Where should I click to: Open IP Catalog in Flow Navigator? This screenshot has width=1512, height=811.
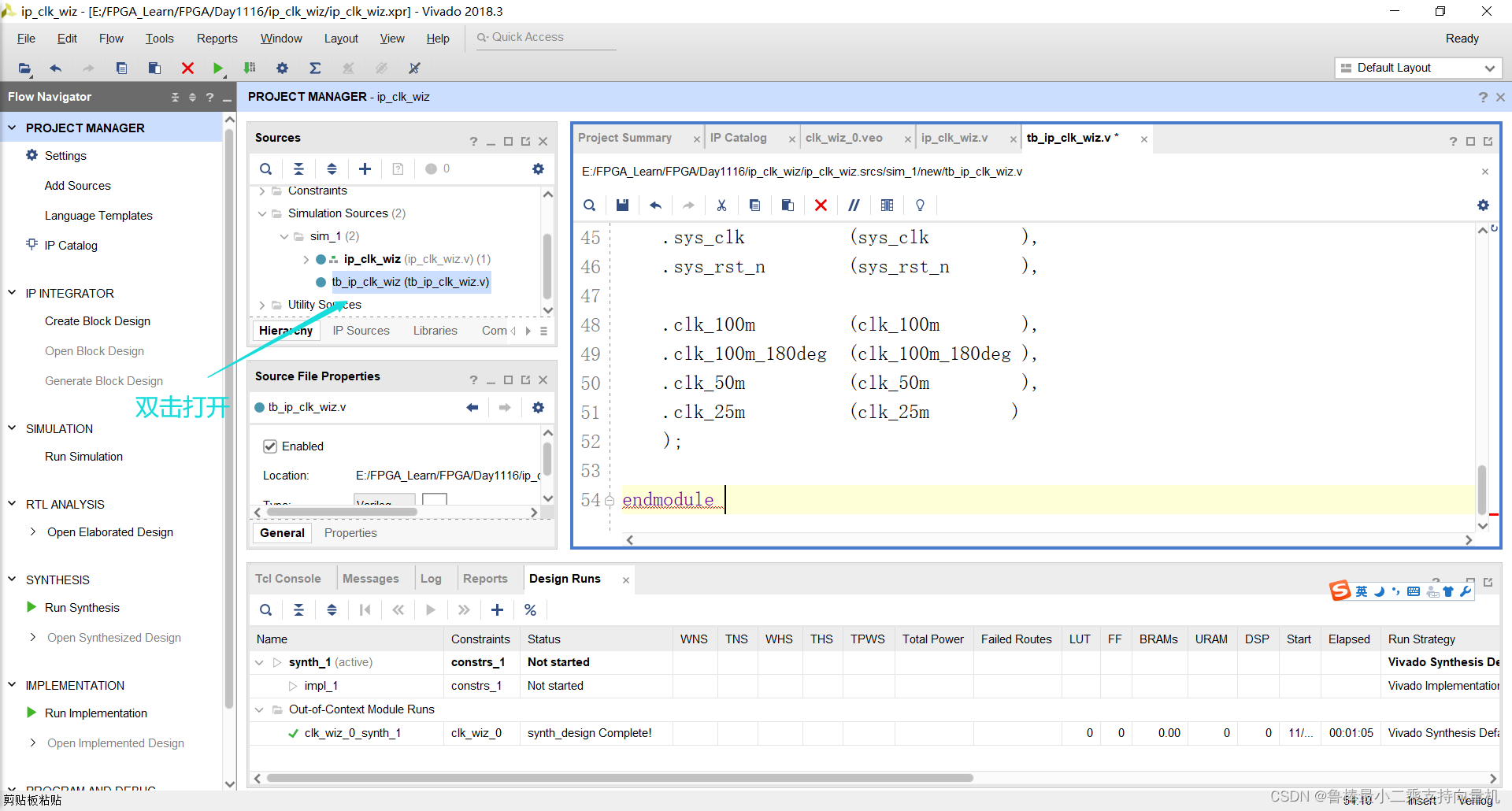tap(71, 246)
